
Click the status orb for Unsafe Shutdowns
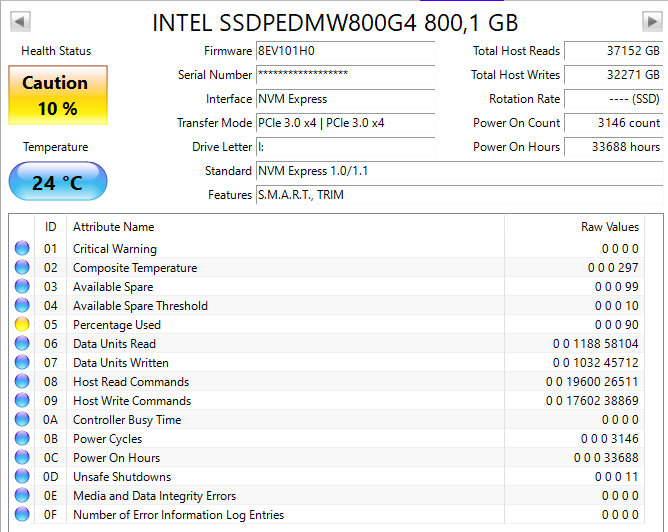point(22,476)
